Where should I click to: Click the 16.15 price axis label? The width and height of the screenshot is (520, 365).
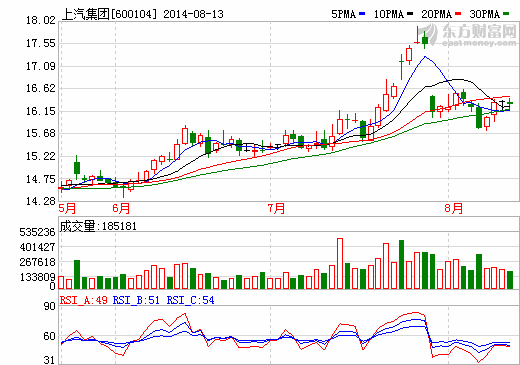coord(41,111)
